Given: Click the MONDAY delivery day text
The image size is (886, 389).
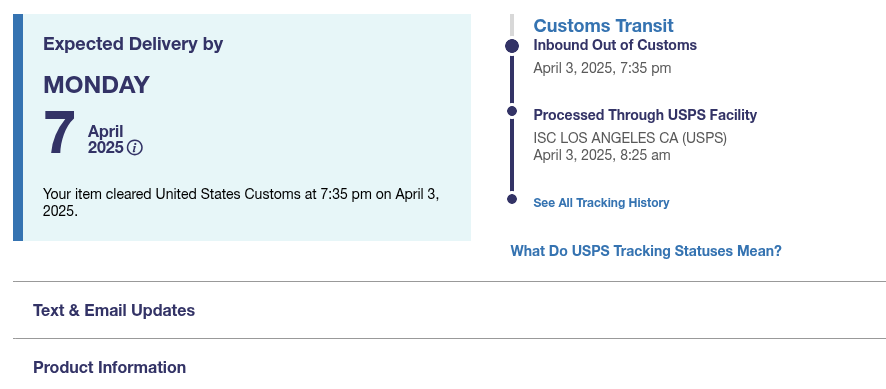Looking at the screenshot, I should pyautogui.click(x=96, y=85).
